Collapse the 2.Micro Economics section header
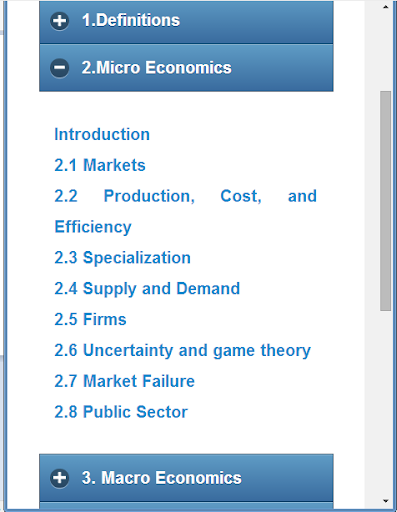 coord(186,68)
